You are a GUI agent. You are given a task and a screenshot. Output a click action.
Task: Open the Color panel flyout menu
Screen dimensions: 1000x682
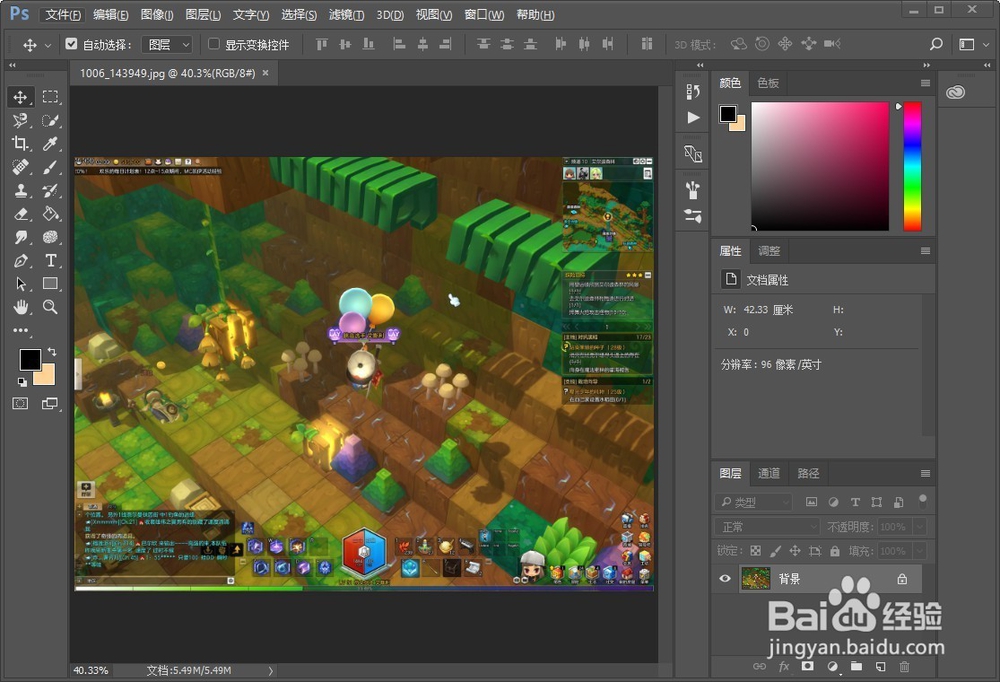click(925, 83)
